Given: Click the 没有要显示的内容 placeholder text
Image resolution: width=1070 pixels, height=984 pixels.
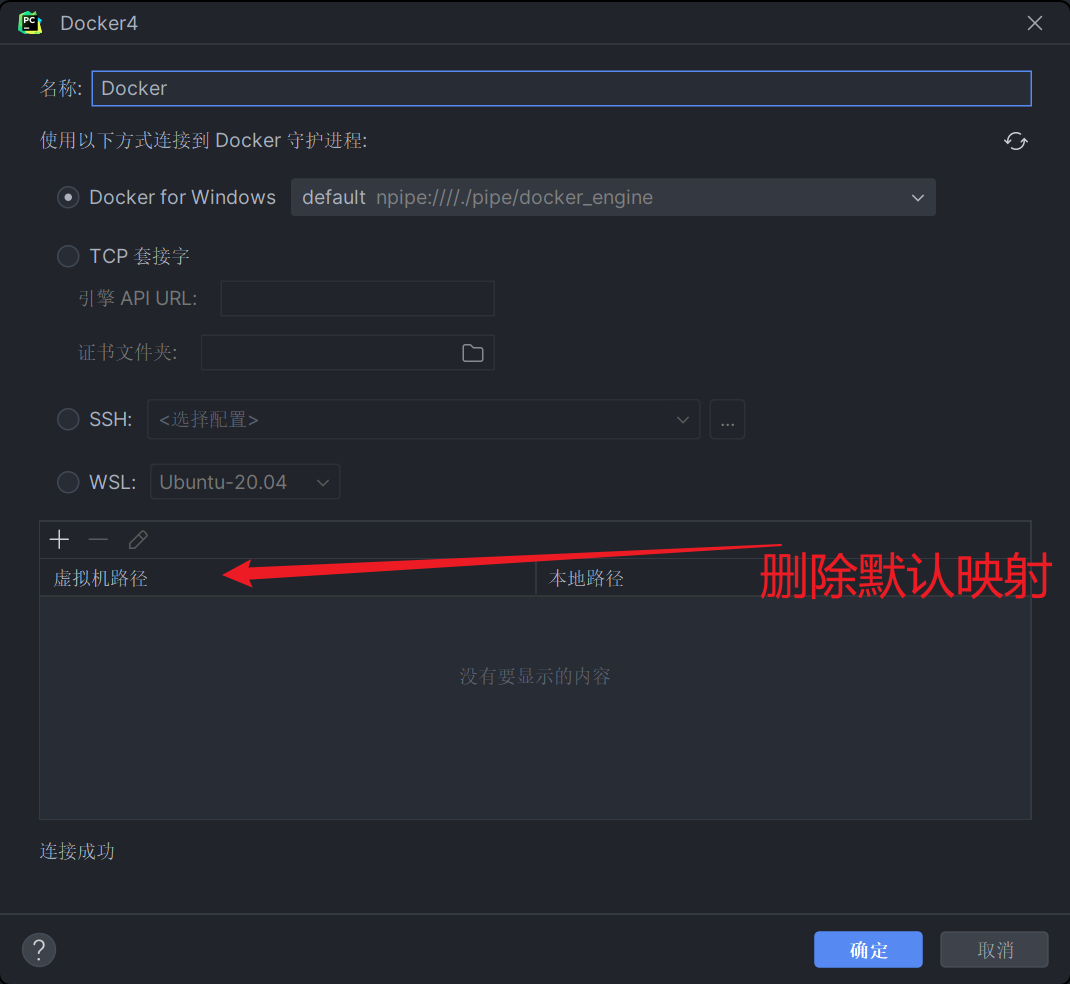Looking at the screenshot, I should (x=534, y=676).
